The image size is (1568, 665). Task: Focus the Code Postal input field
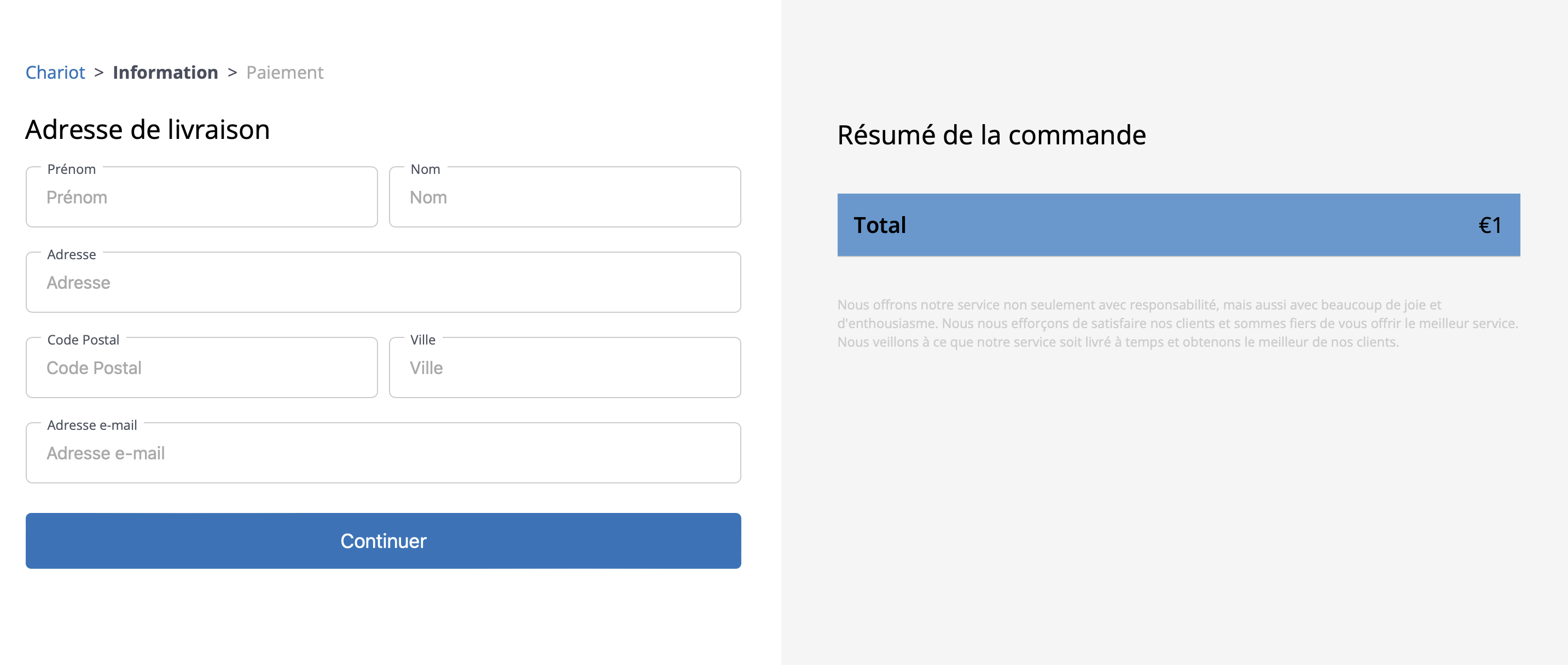click(201, 368)
